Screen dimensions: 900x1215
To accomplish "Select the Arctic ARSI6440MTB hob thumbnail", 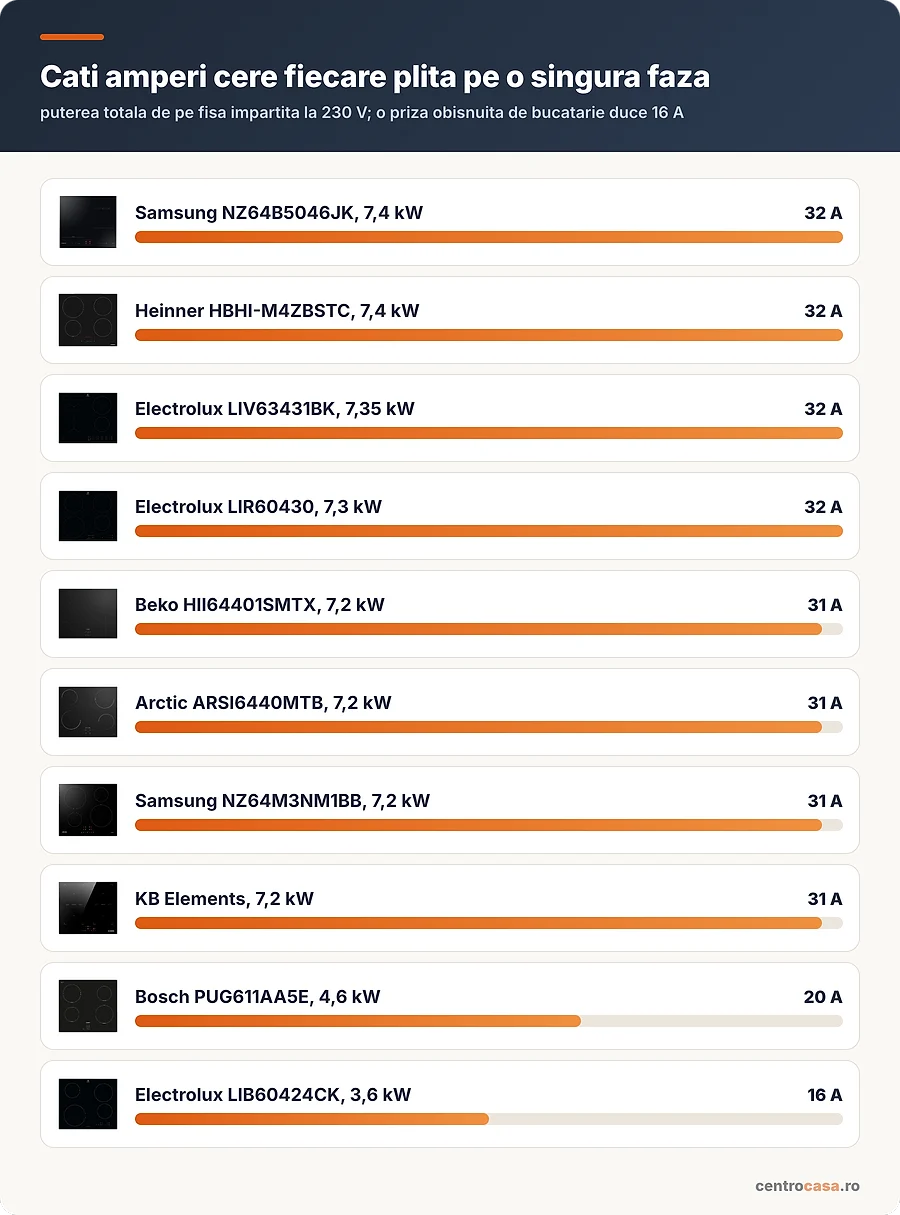I will [88, 712].
